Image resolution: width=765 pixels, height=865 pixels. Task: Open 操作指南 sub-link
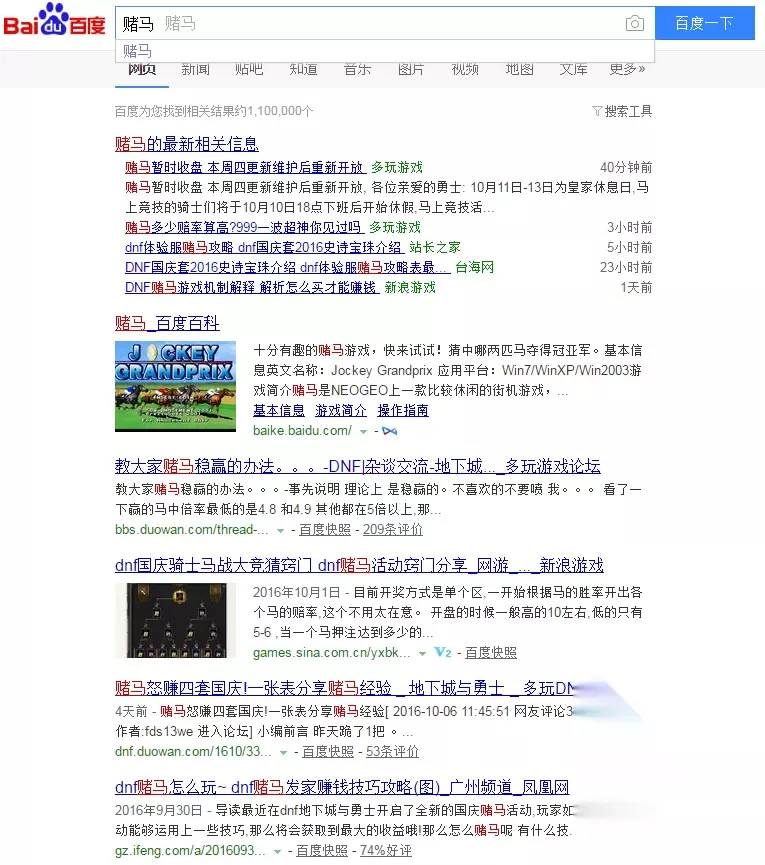(403, 410)
